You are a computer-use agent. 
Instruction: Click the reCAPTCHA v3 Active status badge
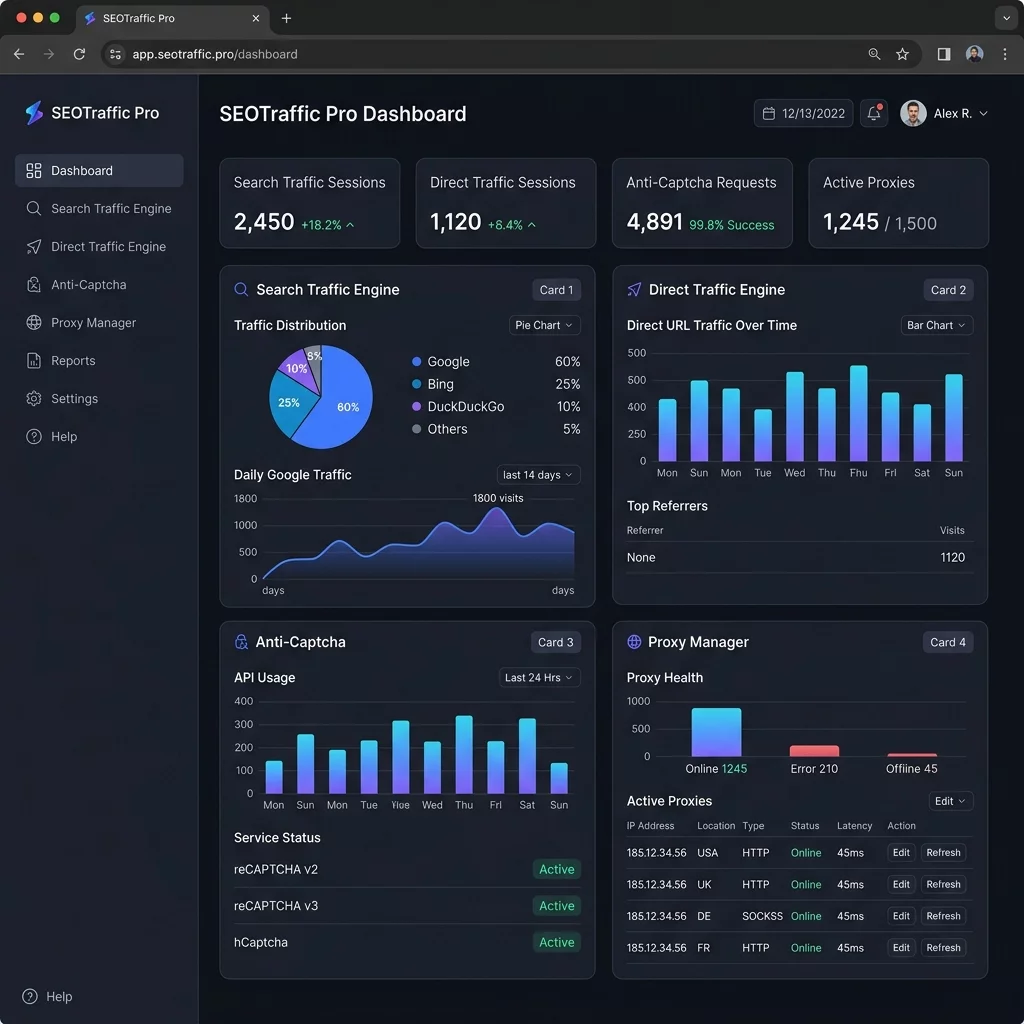(556, 906)
